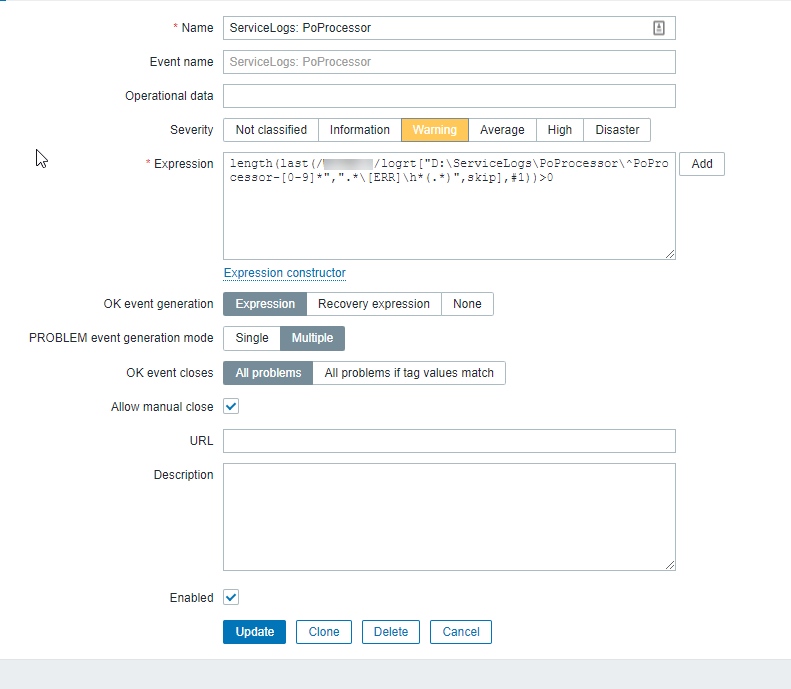This screenshot has height=689, width=791.
Task: Choose Average severity
Action: click(x=502, y=130)
